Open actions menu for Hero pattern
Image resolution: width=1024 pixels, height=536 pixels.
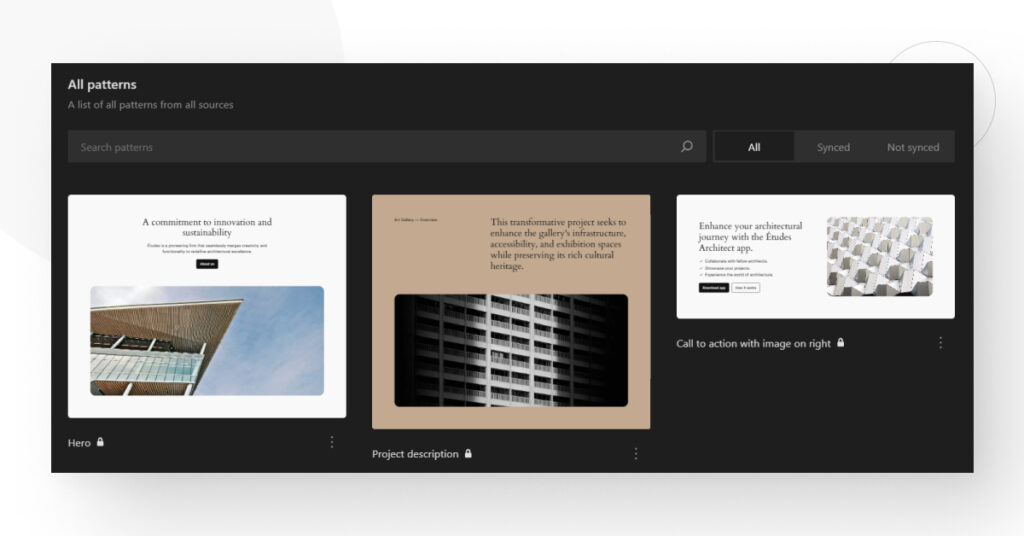coord(332,442)
